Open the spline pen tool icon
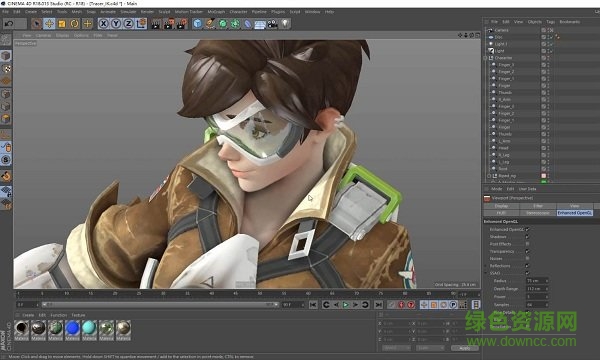 (x=210, y=24)
